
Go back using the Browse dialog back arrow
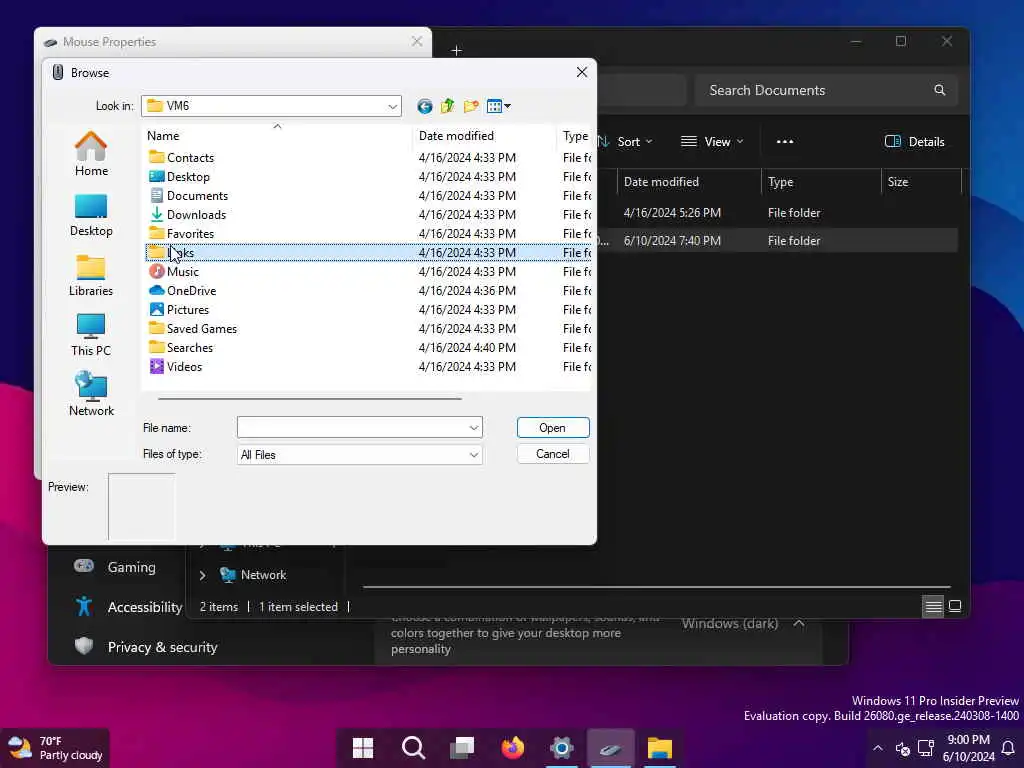coord(424,106)
